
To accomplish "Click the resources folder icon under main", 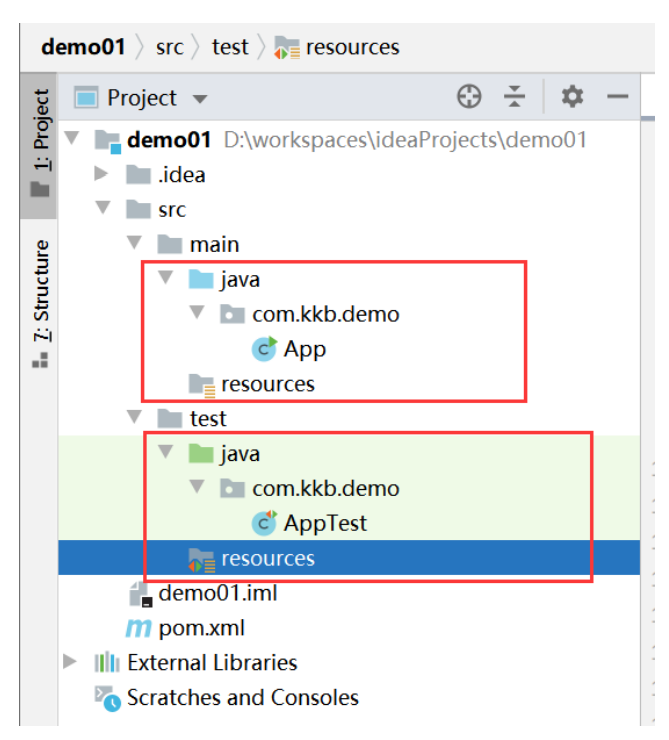I will [x=201, y=385].
